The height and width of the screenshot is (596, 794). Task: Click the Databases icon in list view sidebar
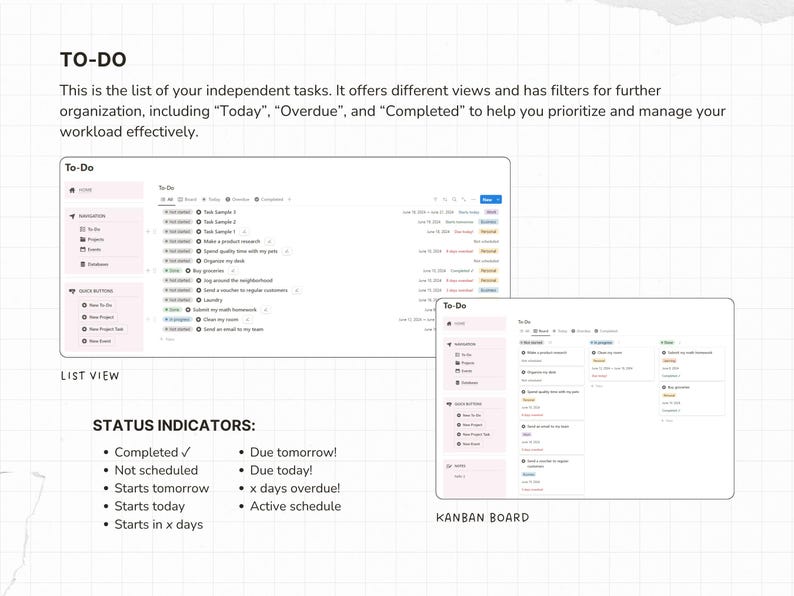coord(83,264)
